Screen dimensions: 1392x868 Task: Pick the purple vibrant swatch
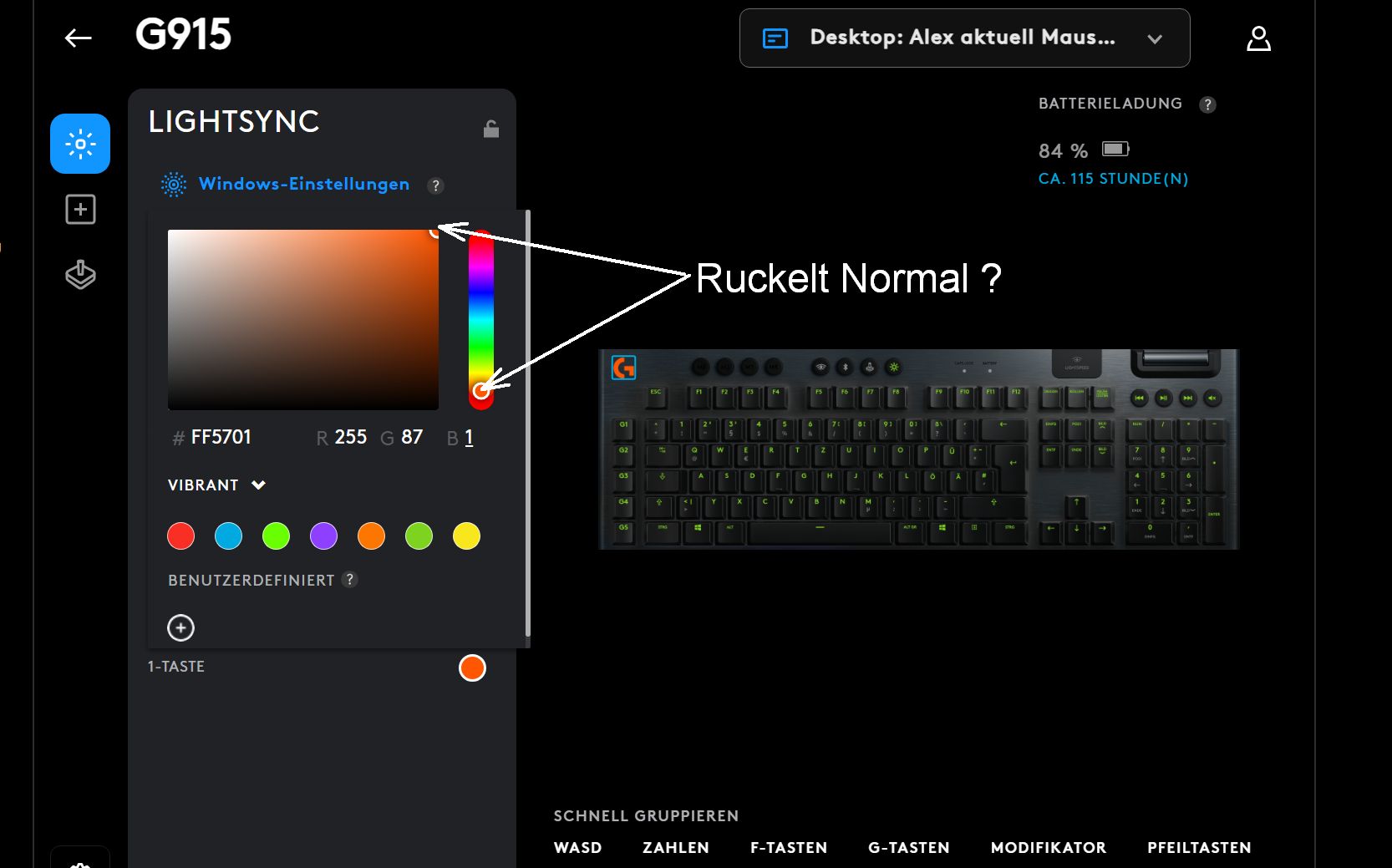click(x=323, y=536)
